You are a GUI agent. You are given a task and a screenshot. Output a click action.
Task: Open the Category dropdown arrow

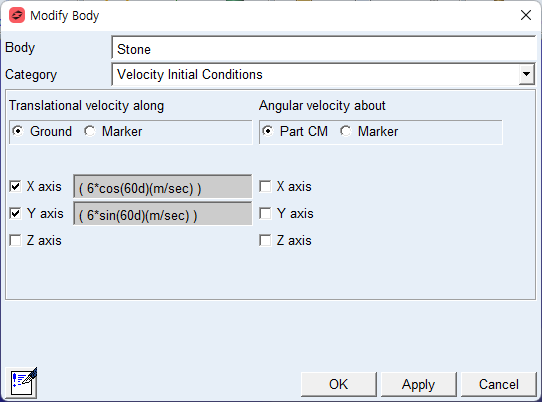tap(526, 74)
